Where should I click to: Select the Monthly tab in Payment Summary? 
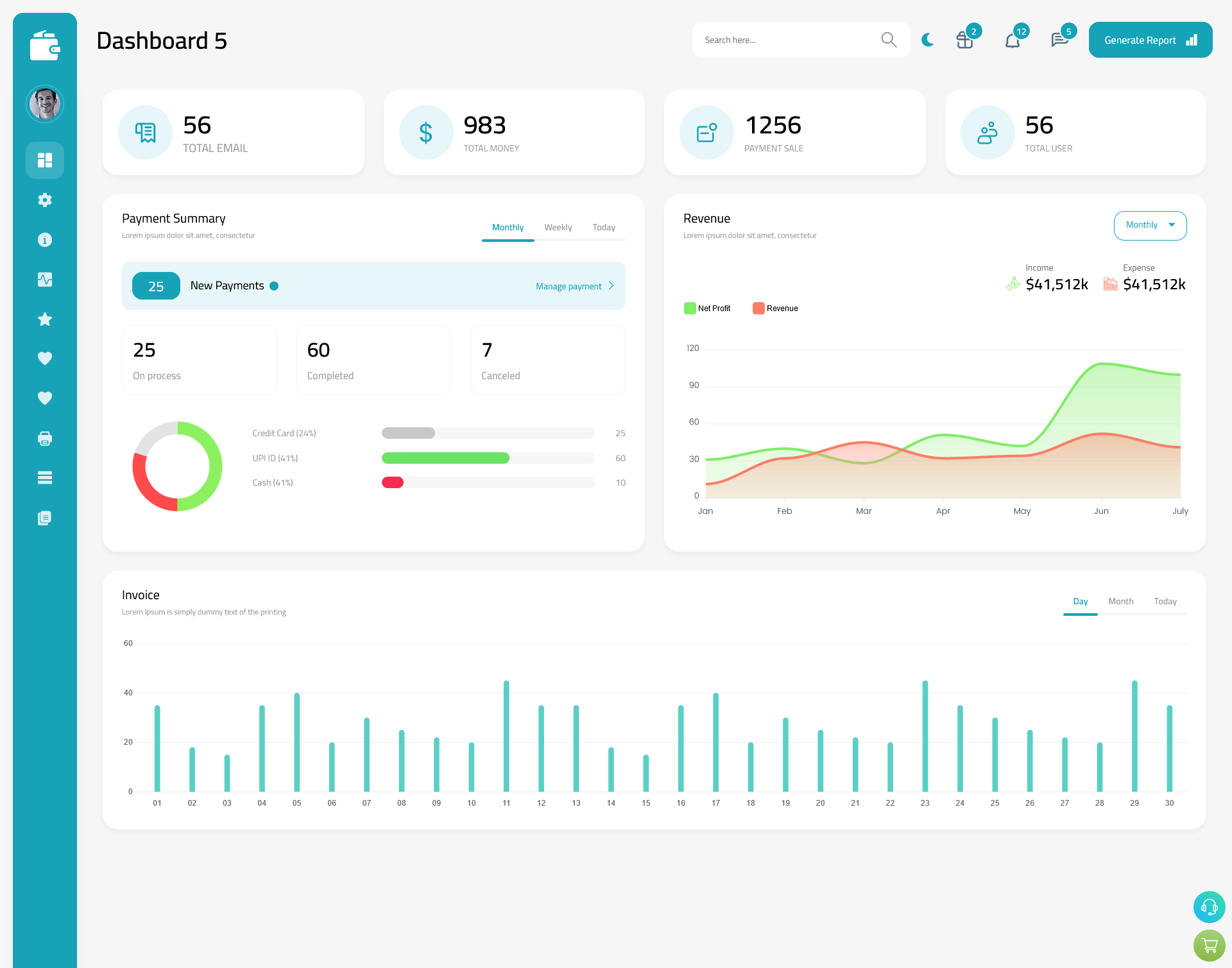click(508, 227)
